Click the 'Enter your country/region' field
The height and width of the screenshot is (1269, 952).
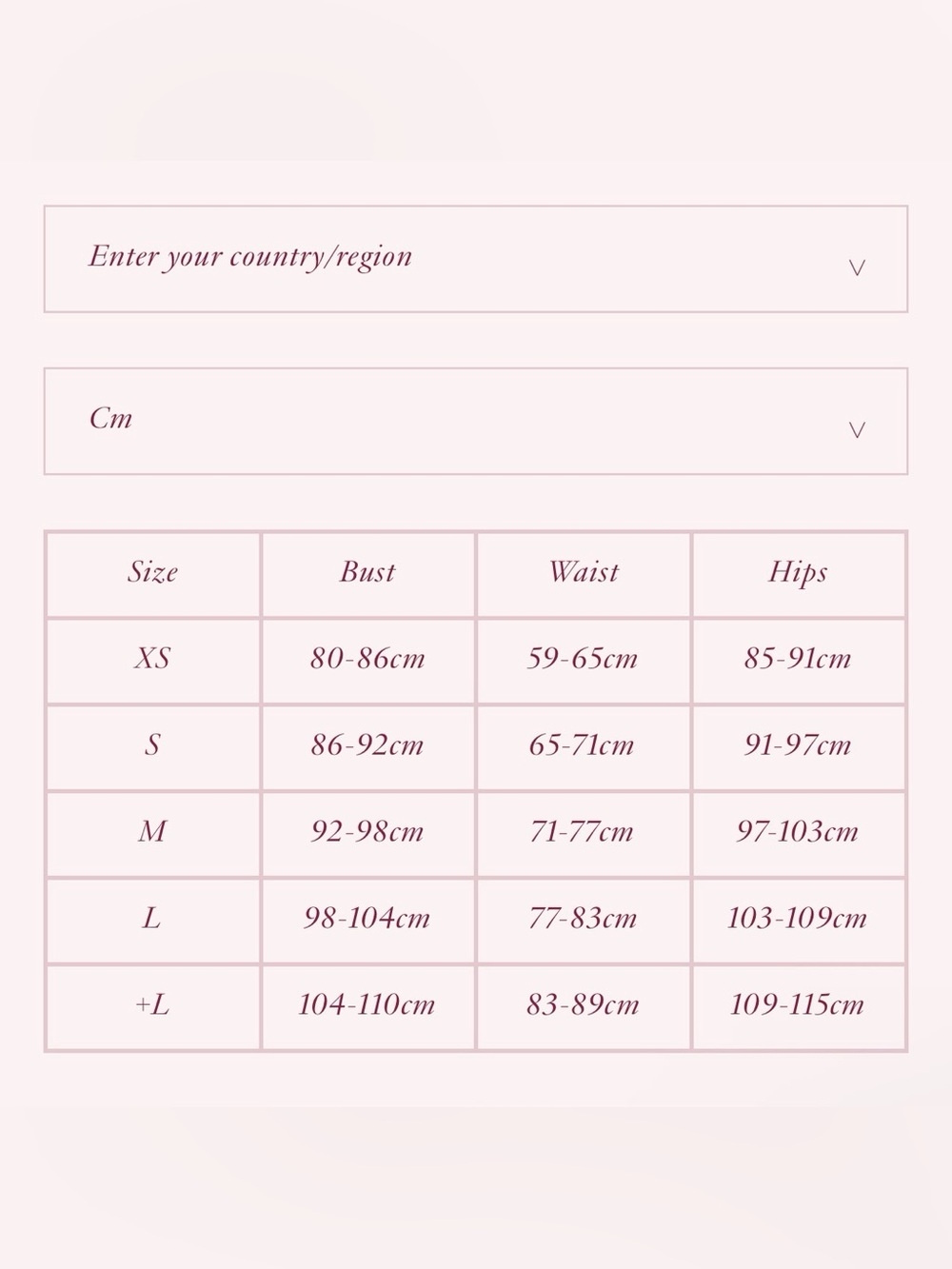(476, 259)
